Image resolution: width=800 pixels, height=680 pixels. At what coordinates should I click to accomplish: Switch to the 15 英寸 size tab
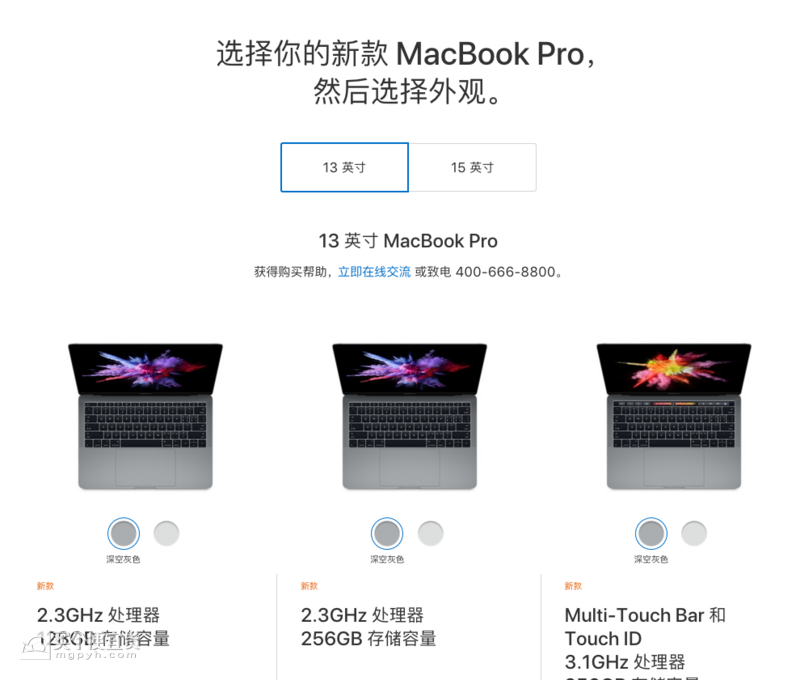tap(472, 167)
